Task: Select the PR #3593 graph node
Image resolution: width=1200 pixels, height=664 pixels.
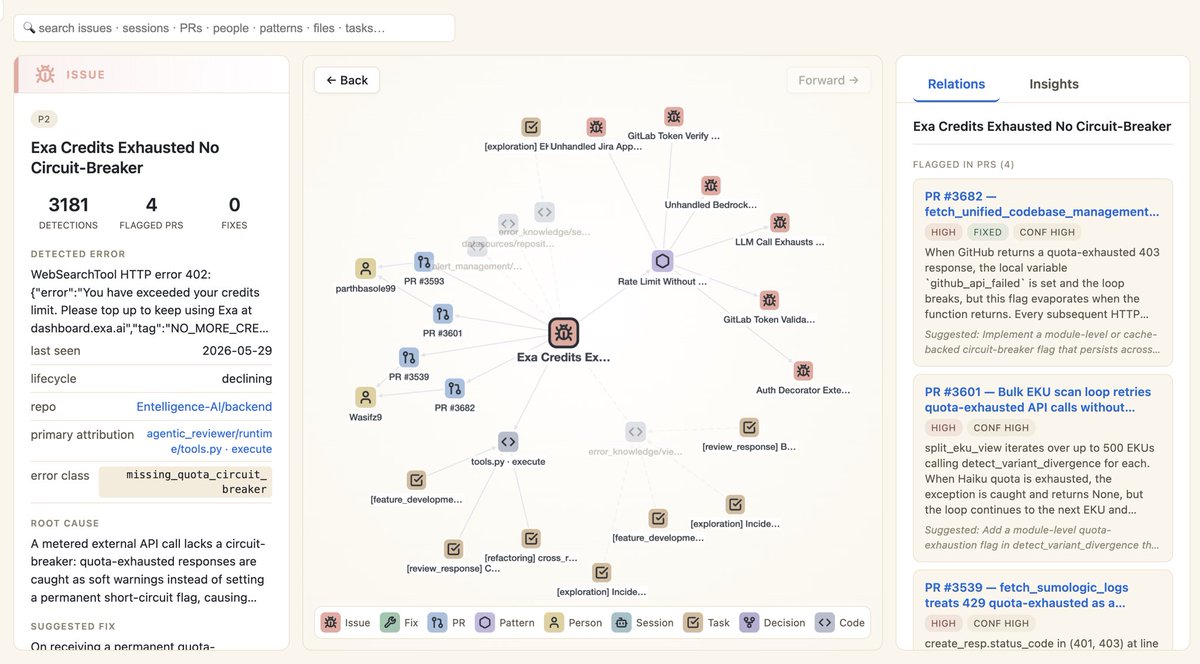Action: click(424, 262)
